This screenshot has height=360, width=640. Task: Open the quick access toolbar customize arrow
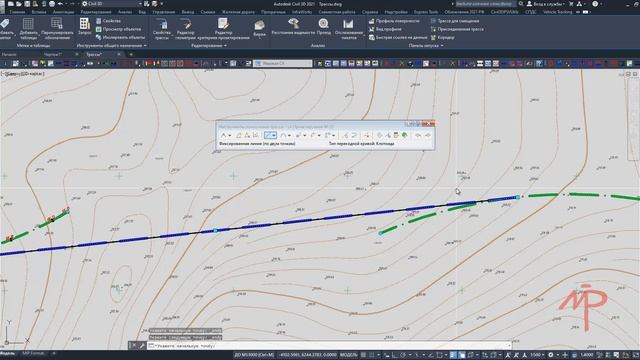(x=162, y=4)
